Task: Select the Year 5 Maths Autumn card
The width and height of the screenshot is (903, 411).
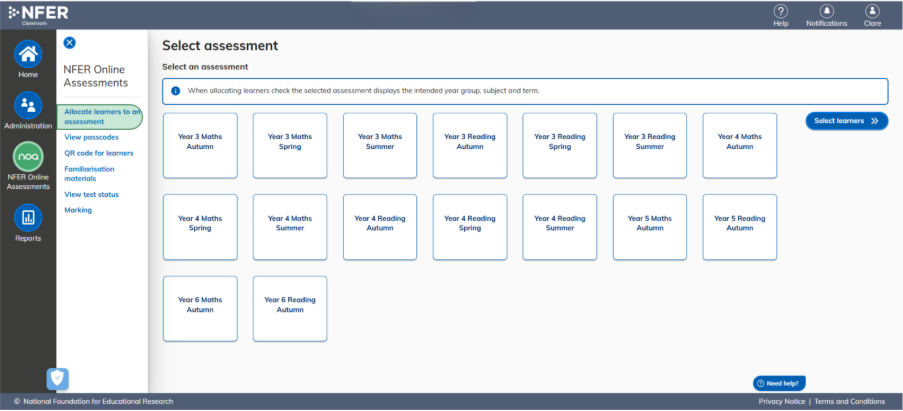Action: click(x=650, y=227)
